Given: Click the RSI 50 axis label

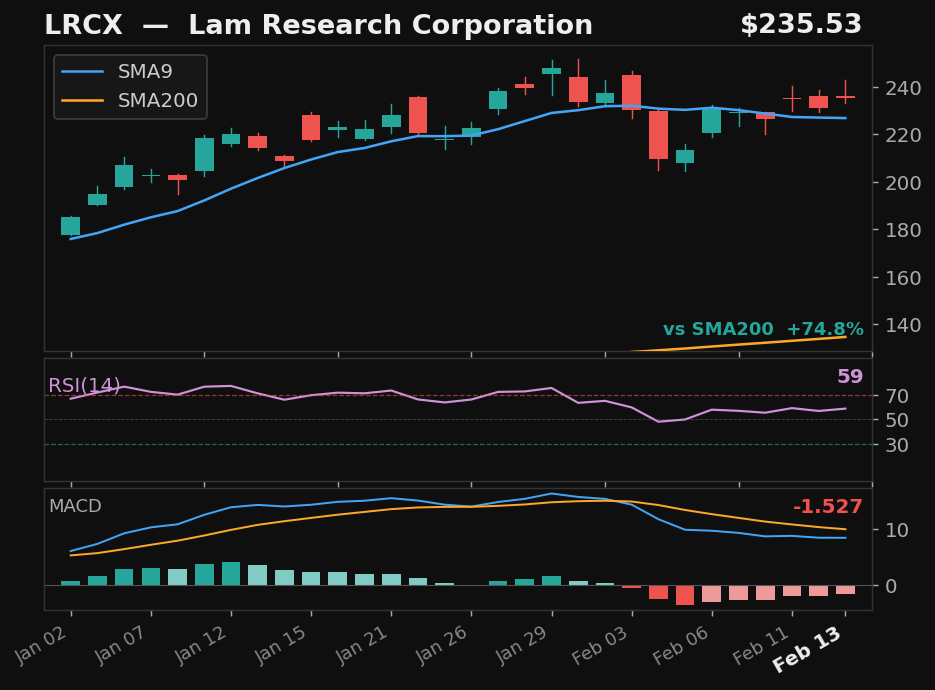Looking at the screenshot, I should tap(897, 420).
